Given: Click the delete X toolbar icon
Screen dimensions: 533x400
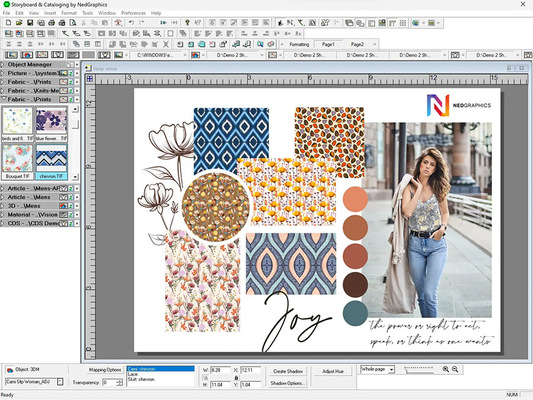Looking at the screenshot, I should (166, 44).
